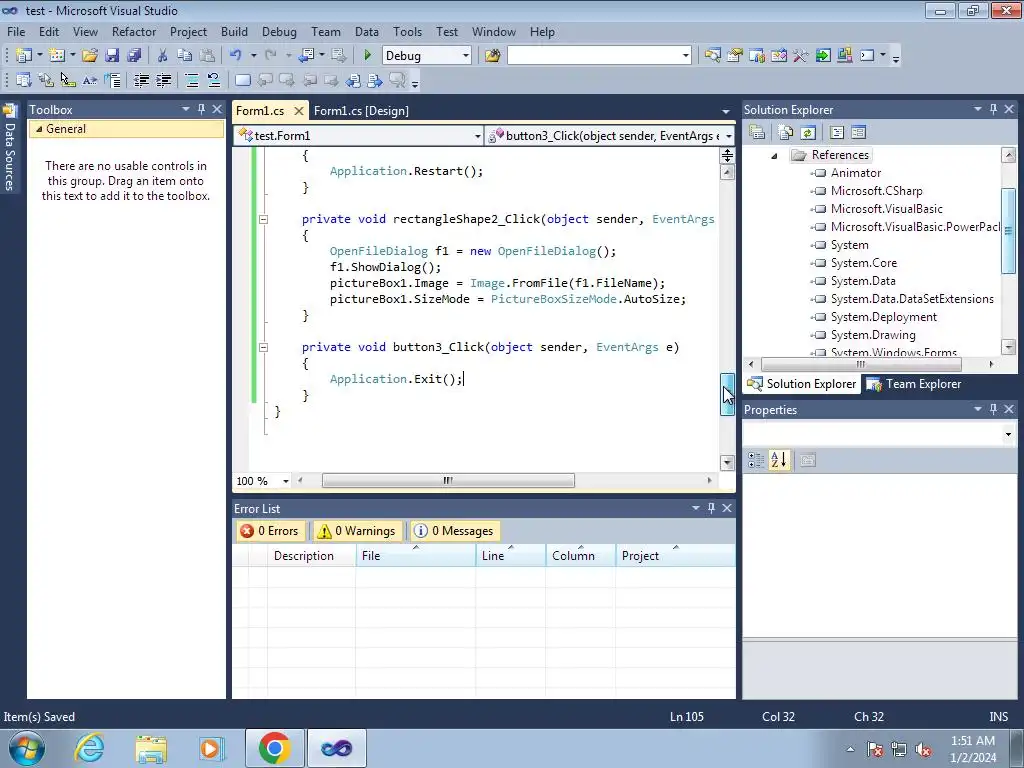Comment out selected lines icon

pyautogui.click(x=192, y=80)
